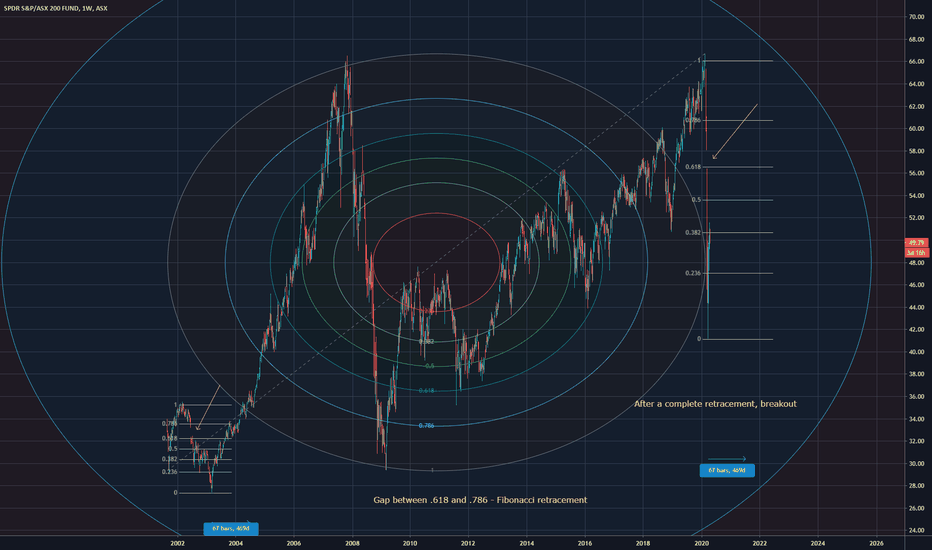Click the 2018 year on the time axis
932x550 pixels.
point(643,543)
